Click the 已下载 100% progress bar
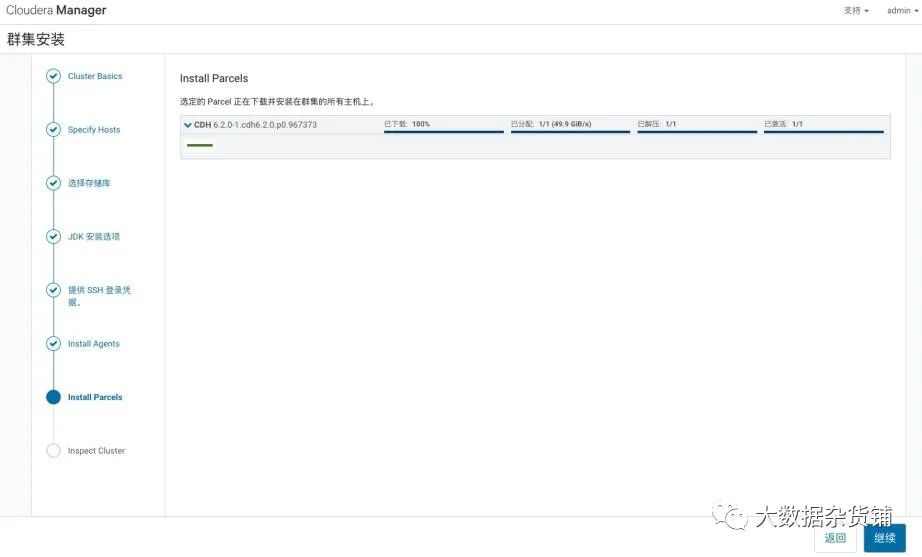Viewport: 922px width, 557px height. tap(444, 132)
